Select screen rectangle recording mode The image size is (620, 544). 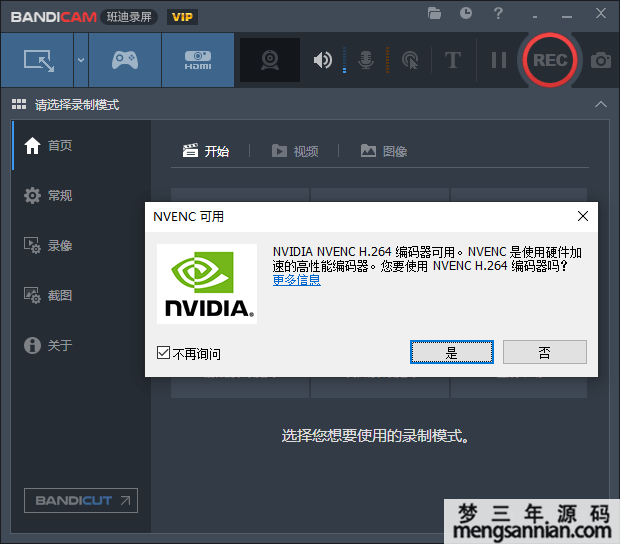click(38, 60)
